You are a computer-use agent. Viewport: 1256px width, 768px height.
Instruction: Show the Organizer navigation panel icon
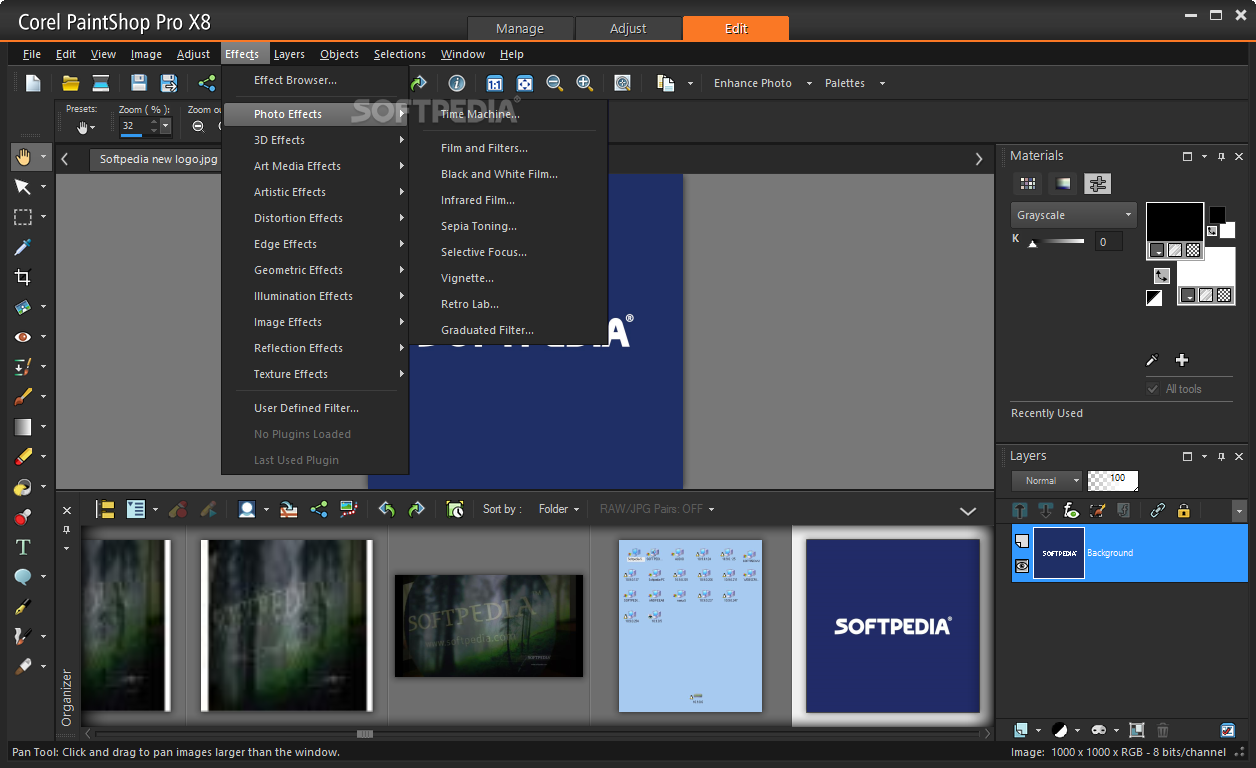(x=105, y=509)
